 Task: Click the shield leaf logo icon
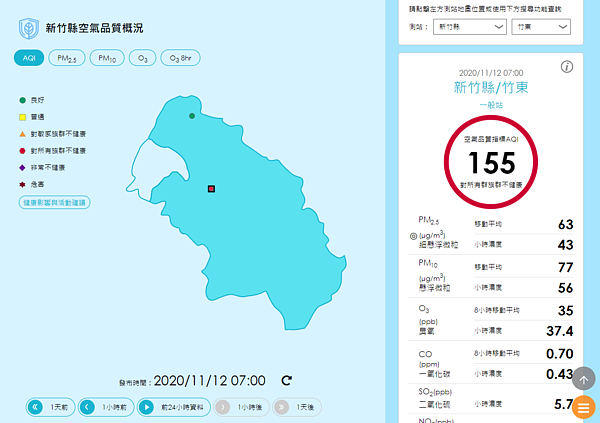29,28
